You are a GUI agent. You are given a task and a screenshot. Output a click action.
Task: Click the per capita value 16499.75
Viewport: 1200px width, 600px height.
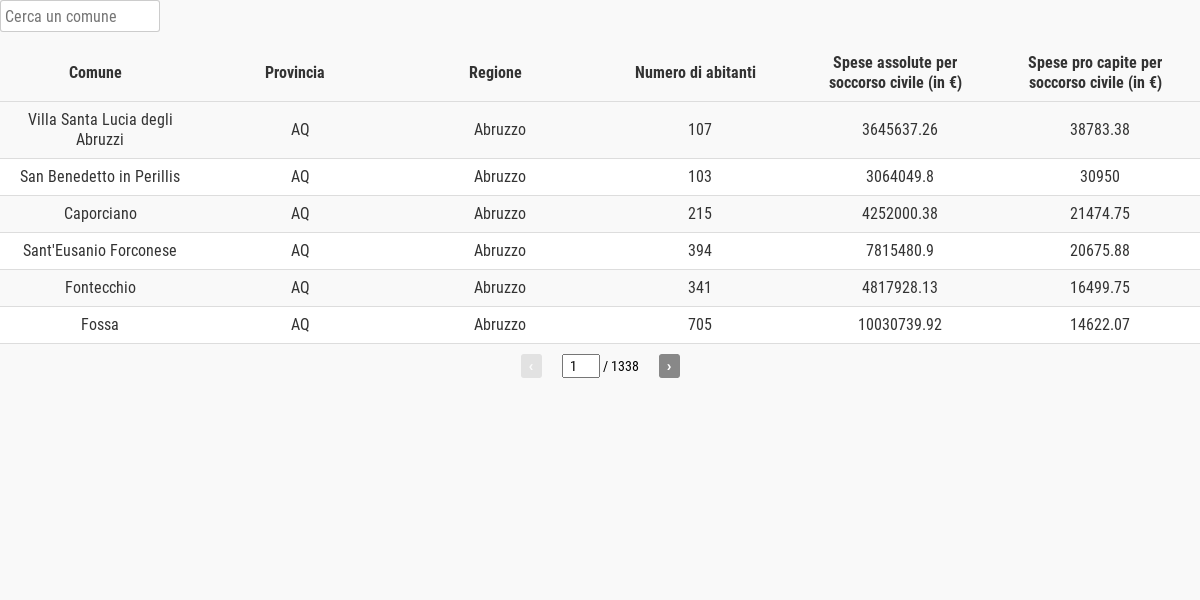click(1100, 288)
